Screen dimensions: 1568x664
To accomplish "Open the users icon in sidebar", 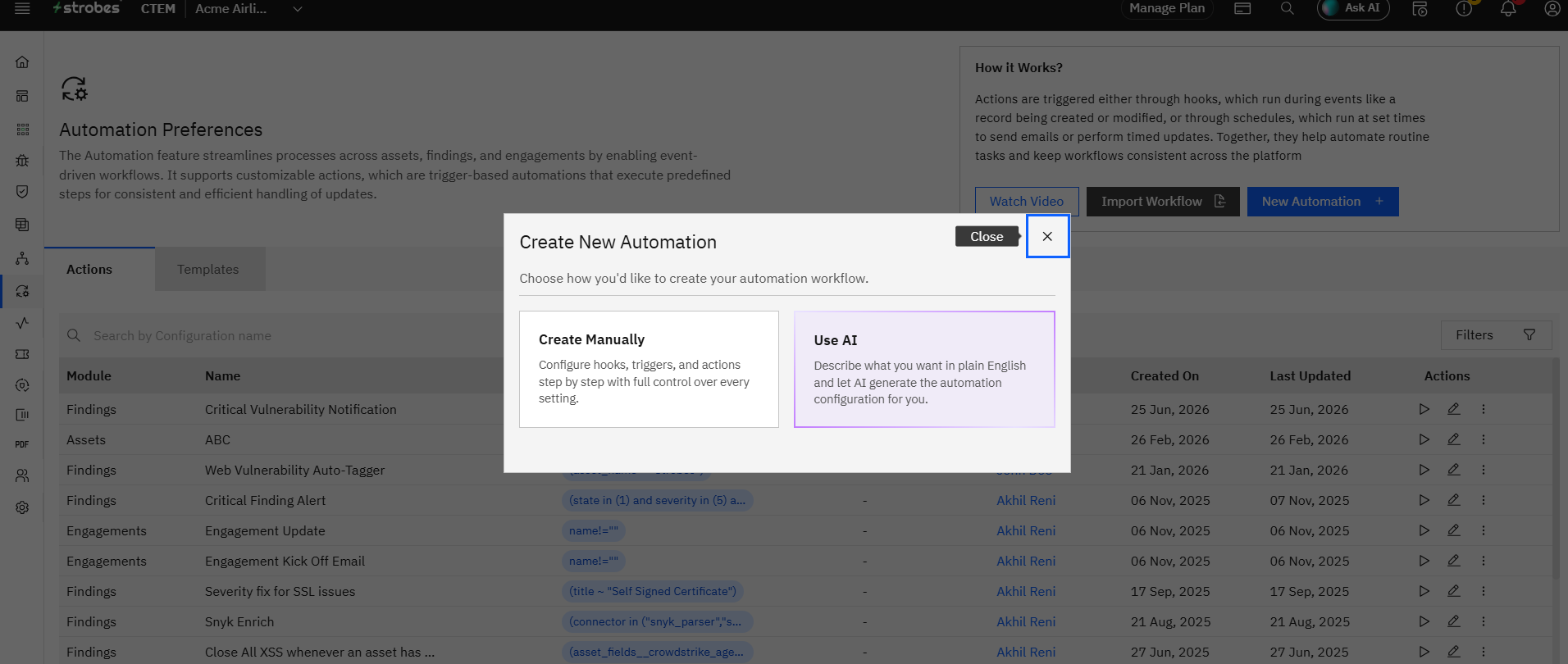I will 22,475.
